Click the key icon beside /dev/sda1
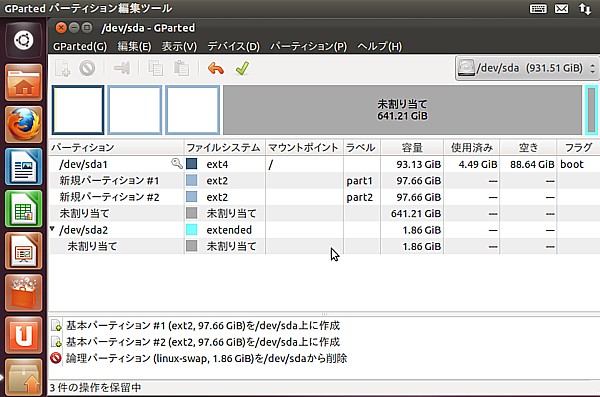The image size is (600, 397). (176, 164)
